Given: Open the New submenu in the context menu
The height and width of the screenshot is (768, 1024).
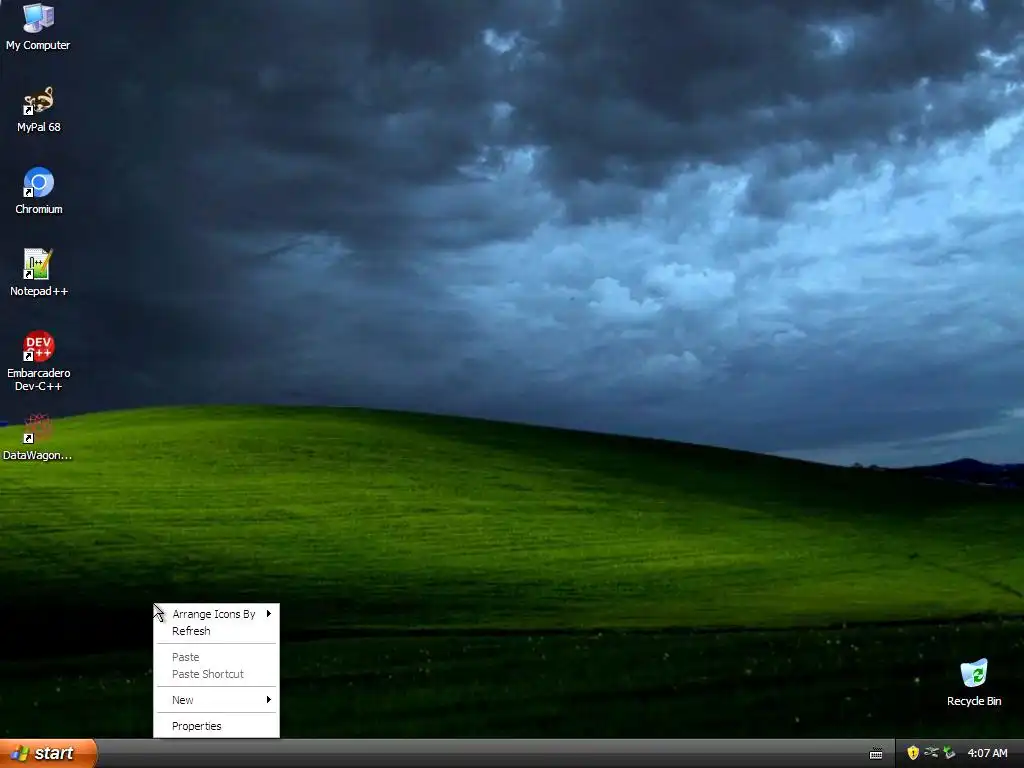Looking at the screenshot, I should tap(216, 700).
